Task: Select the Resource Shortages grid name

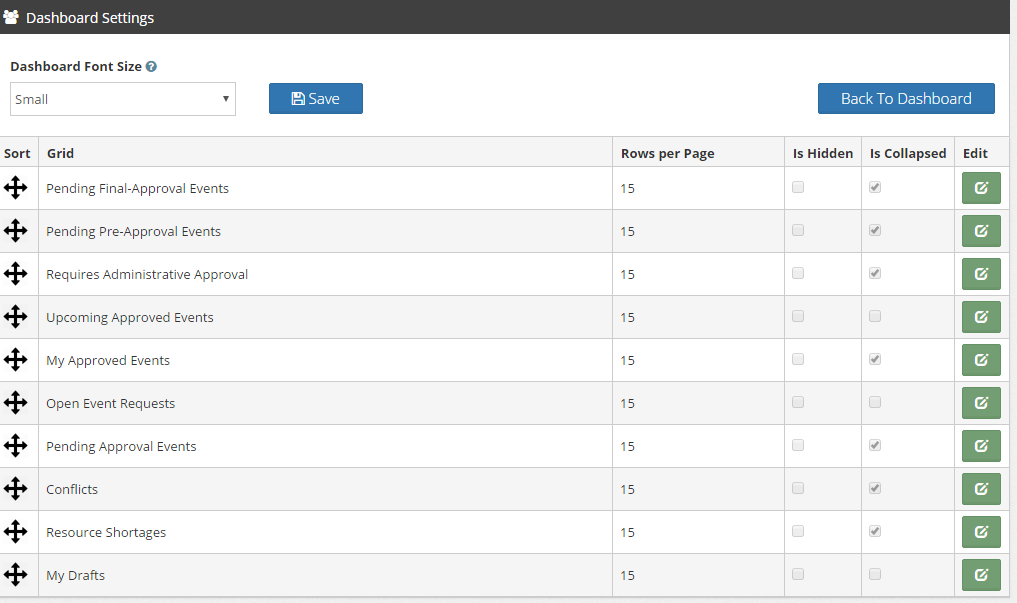Action: [106, 532]
